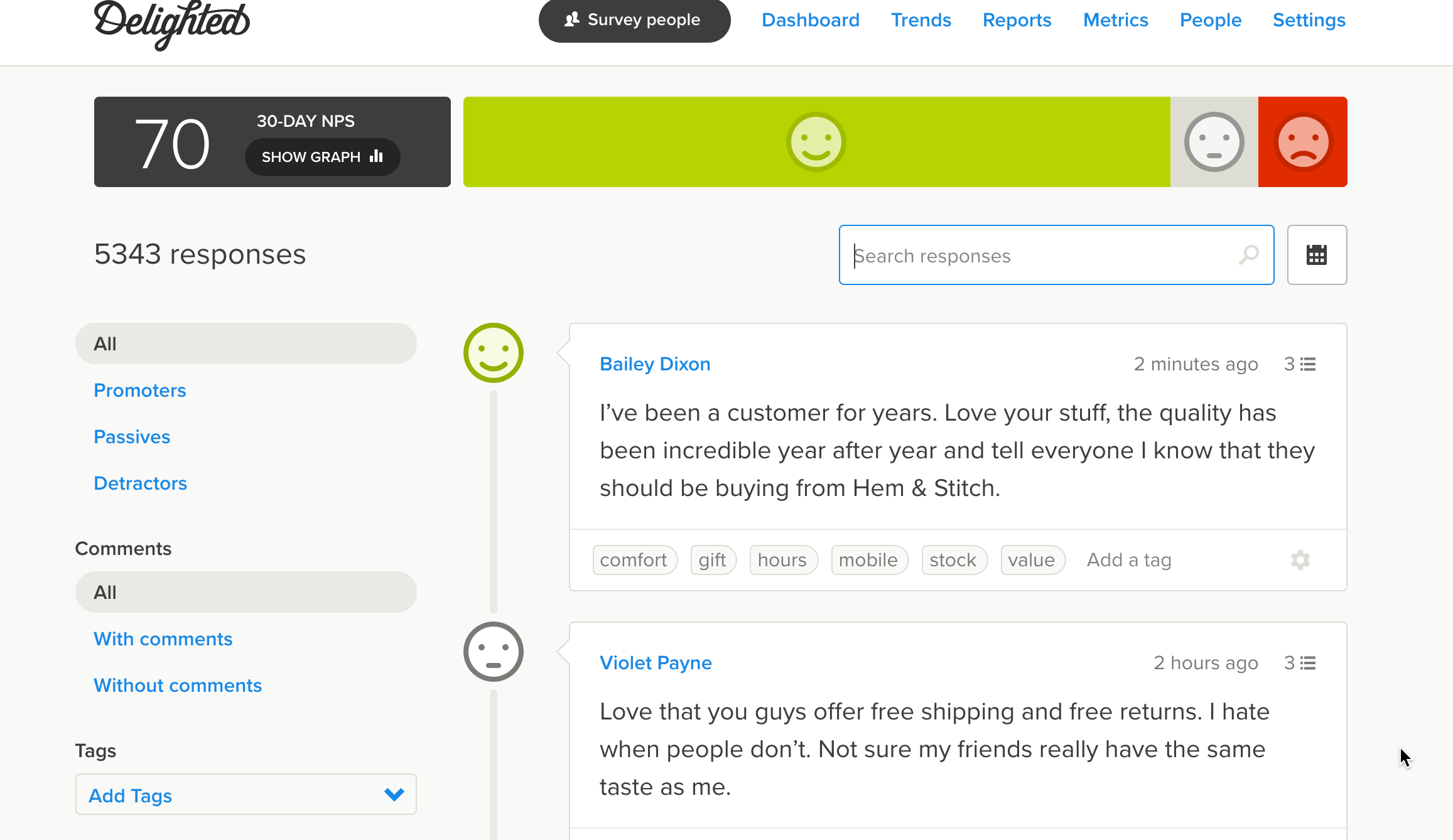The image size is (1453, 840).
Task: Click the red sad face in the NPS bar
Action: [x=1303, y=142]
